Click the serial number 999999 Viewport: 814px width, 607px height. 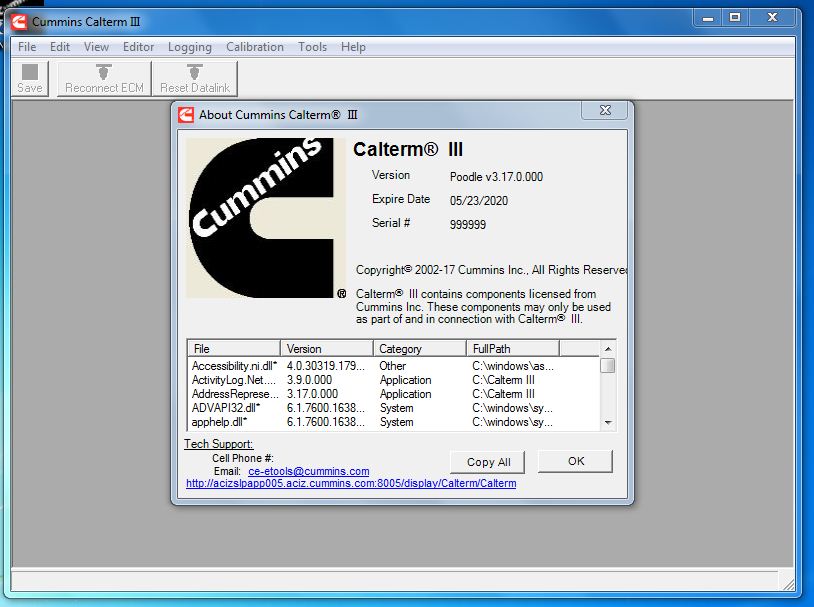[x=468, y=224]
